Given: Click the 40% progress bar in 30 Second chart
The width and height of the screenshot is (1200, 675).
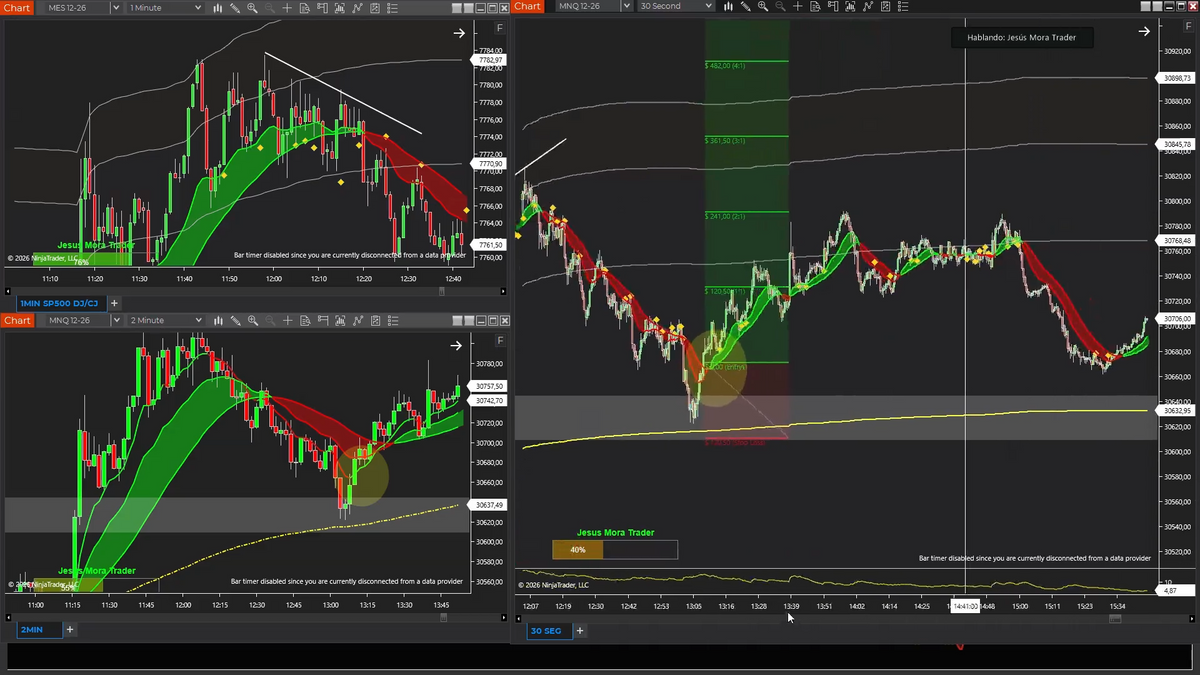Looking at the screenshot, I should coord(615,549).
